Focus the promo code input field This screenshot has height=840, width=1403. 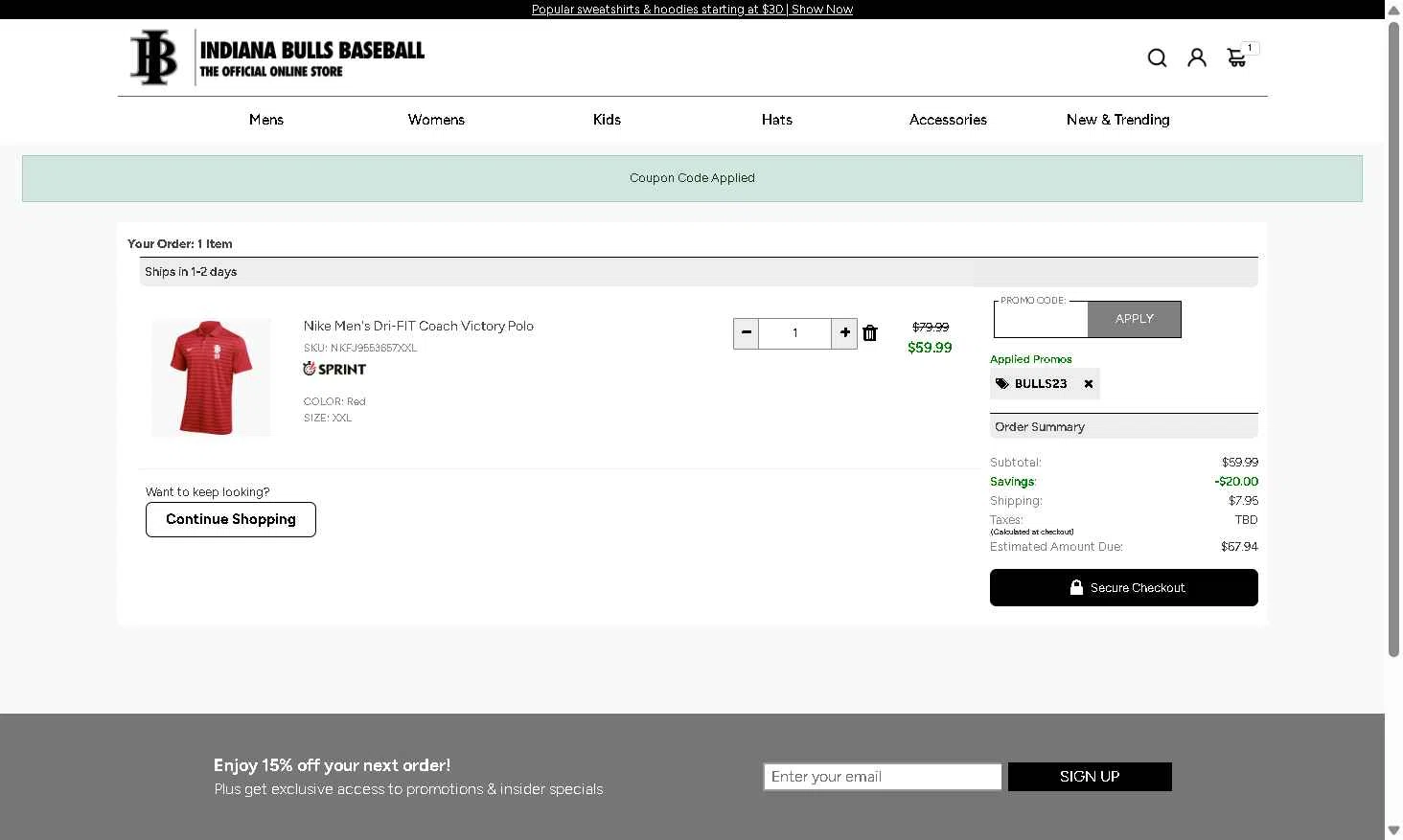tap(1041, 319)
